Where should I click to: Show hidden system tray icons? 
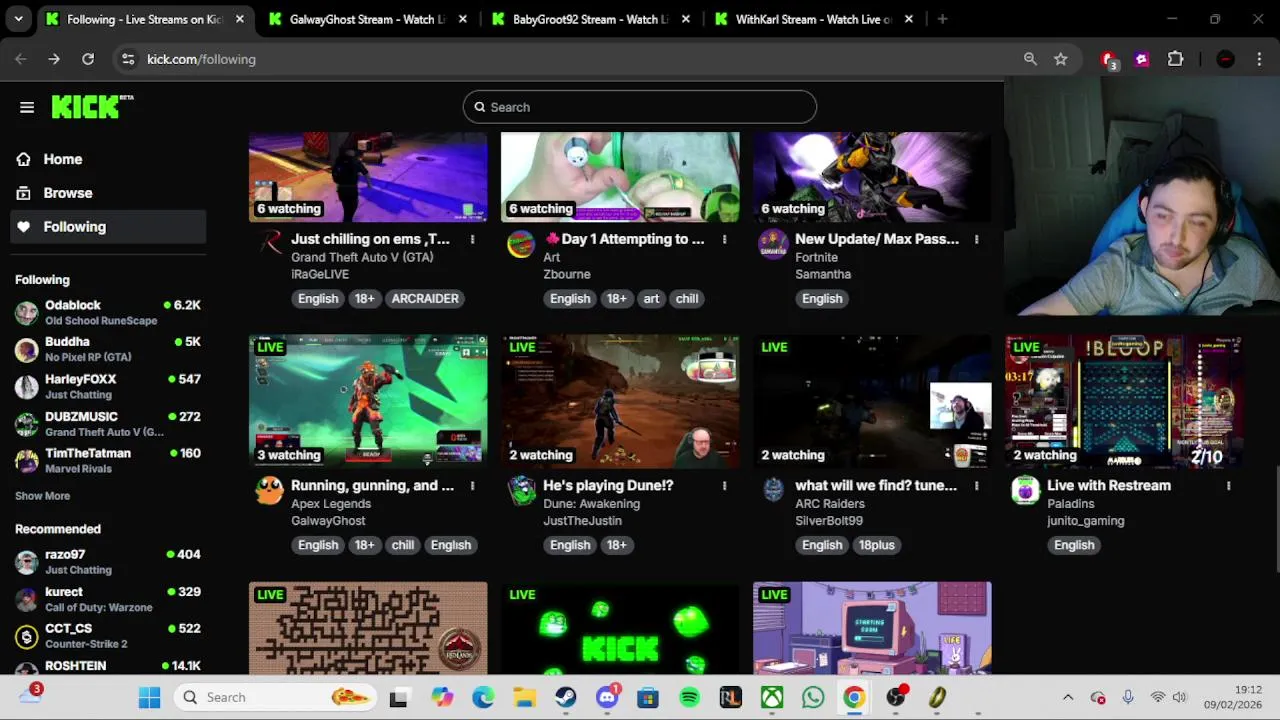click(1067, 697)
